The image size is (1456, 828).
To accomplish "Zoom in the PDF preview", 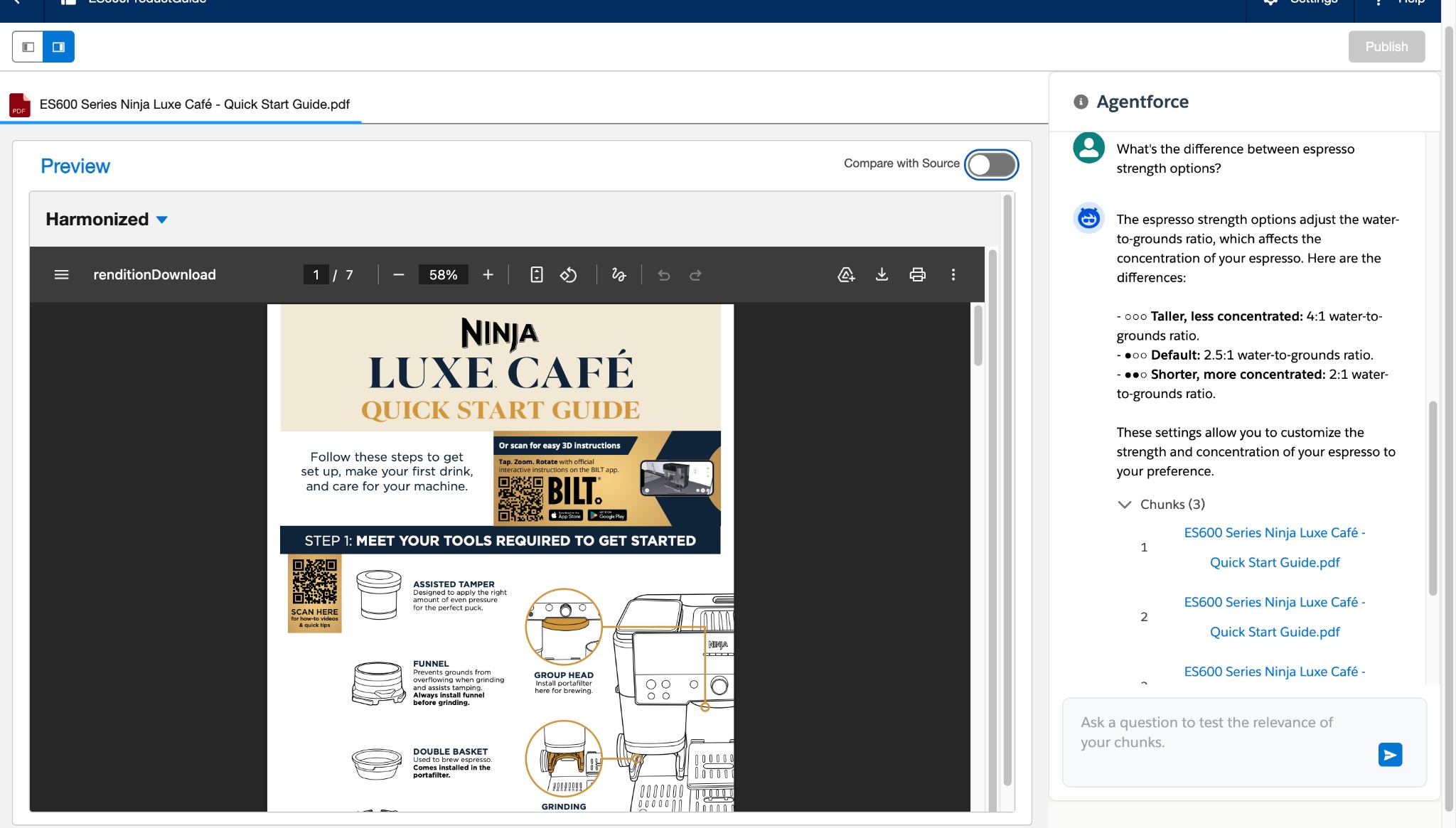I will click(x=488, y=274).
